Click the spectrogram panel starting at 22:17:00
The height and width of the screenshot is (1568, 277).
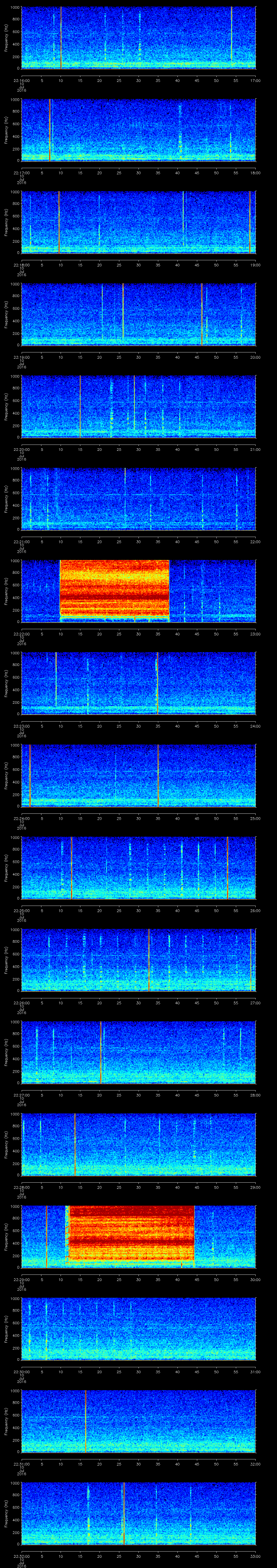139,130
